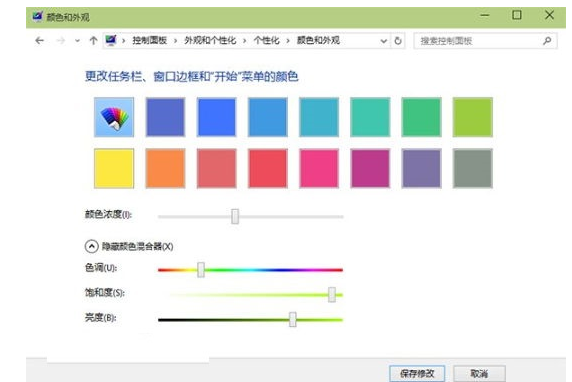The image size is (572, 382).
Task: Pick the bright royal blue swatch
Action: (216, 117)
